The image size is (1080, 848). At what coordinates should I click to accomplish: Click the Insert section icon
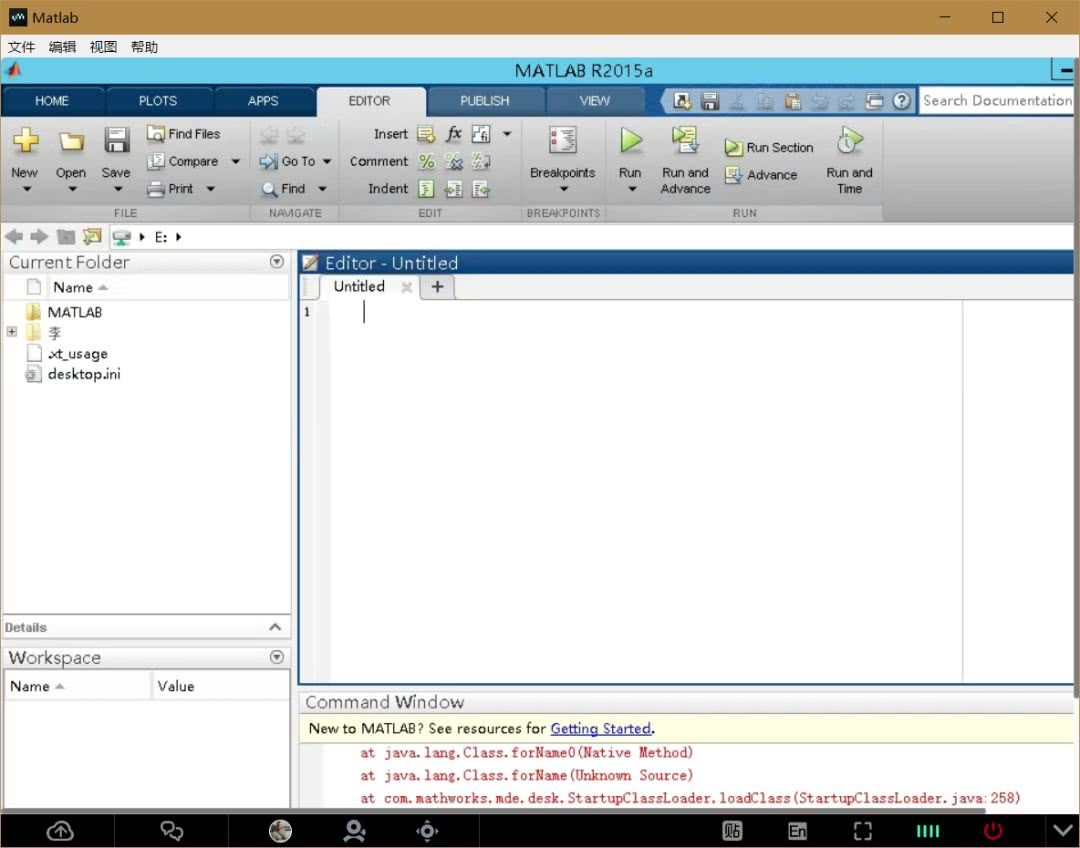coord(426,134)
